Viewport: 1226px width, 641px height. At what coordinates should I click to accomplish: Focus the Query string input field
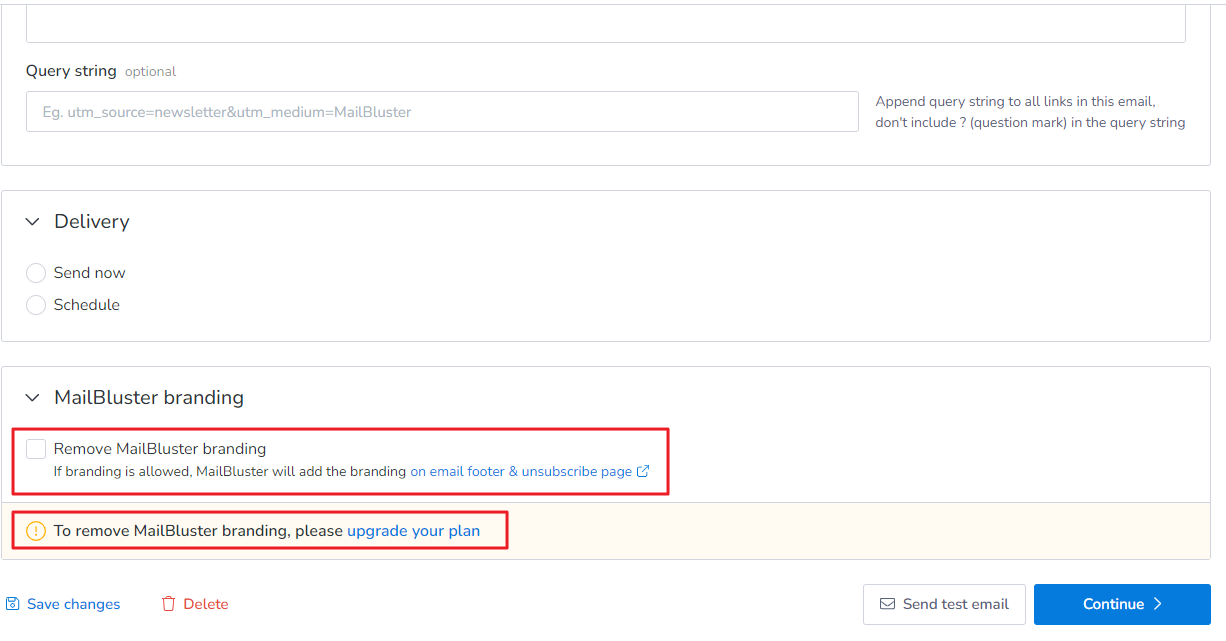pyautogui.click(x=442, y=112)
